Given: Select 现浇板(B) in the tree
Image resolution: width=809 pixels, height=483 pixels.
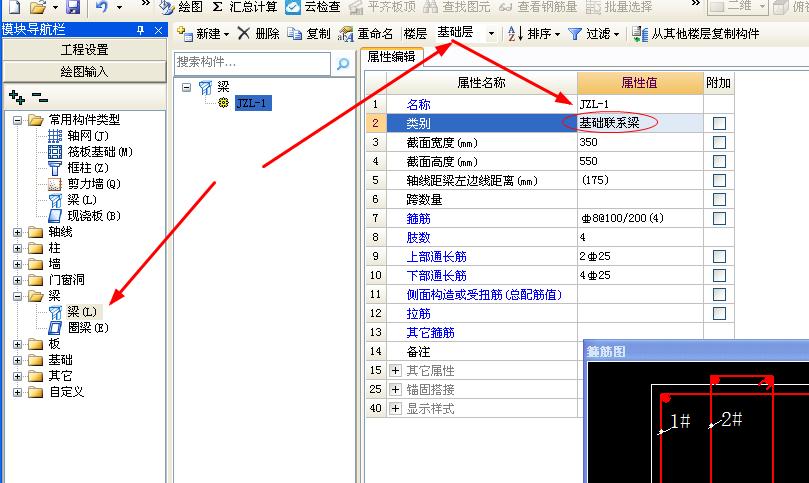Looking at the screenshot, I should coord(84,216).
